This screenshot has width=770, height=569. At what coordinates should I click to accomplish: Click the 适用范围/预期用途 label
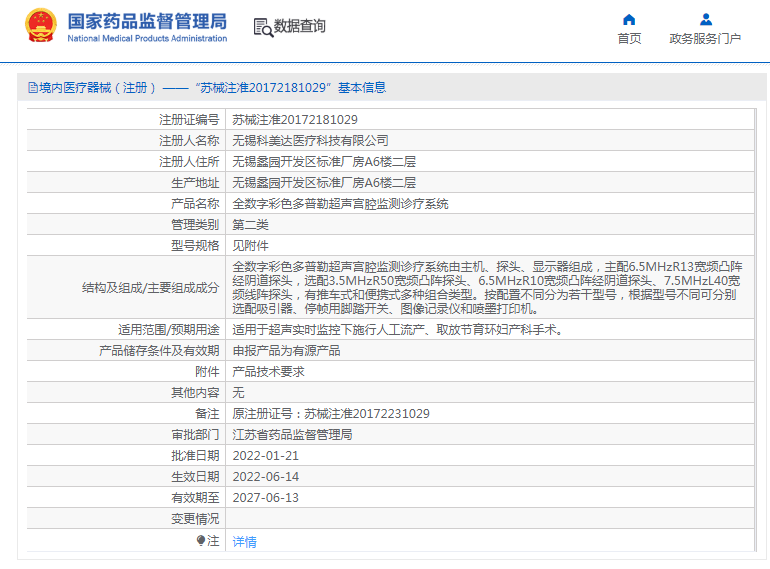click(x=168, y=329)
